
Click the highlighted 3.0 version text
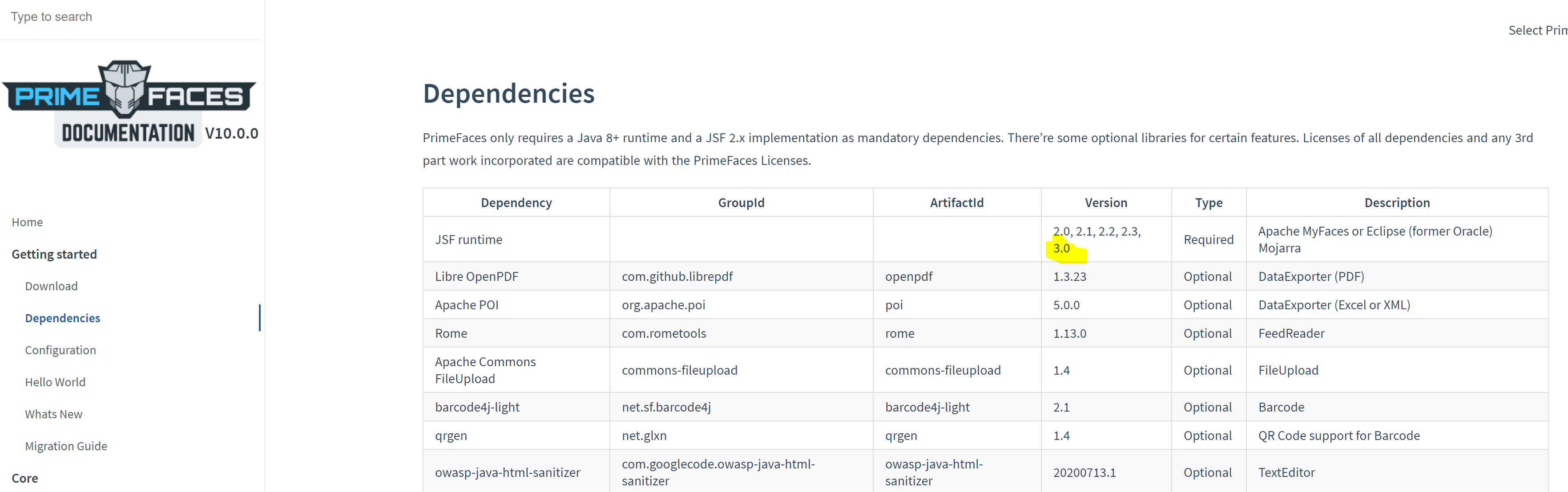point(1061,248)
